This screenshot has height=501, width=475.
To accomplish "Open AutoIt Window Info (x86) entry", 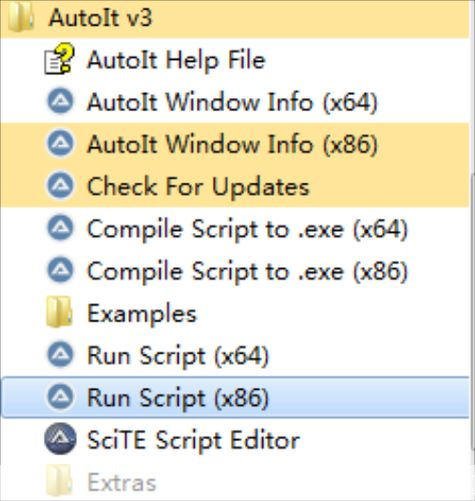I will (235, 144).
